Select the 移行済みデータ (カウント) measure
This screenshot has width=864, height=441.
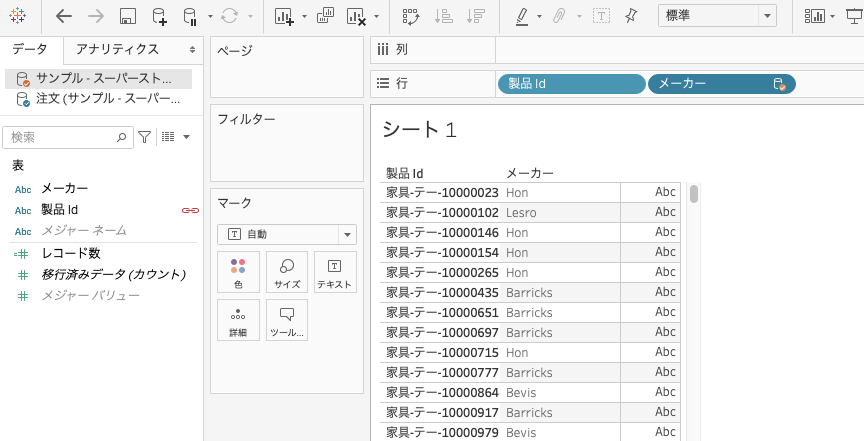114,275
